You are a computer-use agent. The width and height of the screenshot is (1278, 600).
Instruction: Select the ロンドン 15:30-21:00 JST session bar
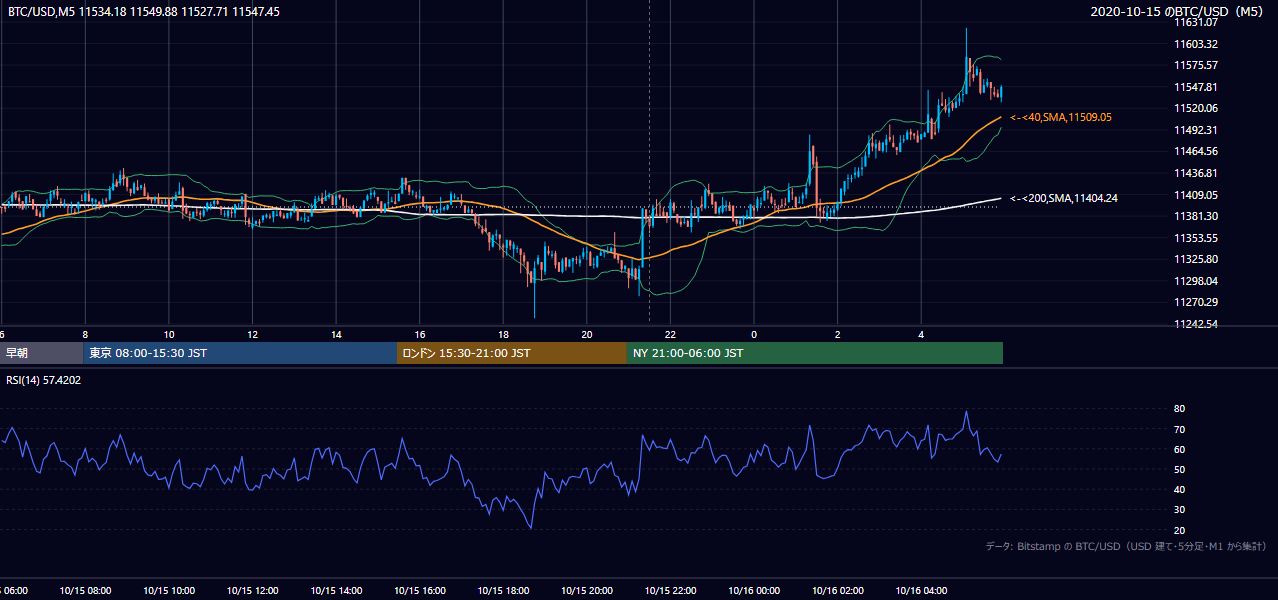[512, 353]
